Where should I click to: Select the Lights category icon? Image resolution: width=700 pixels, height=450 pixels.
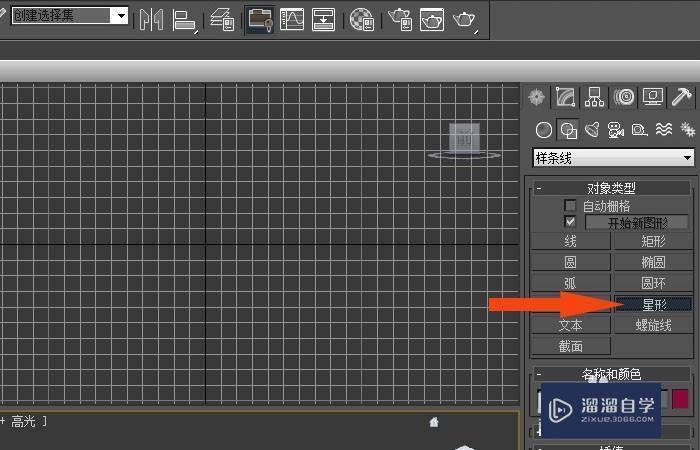coord(592,130)
